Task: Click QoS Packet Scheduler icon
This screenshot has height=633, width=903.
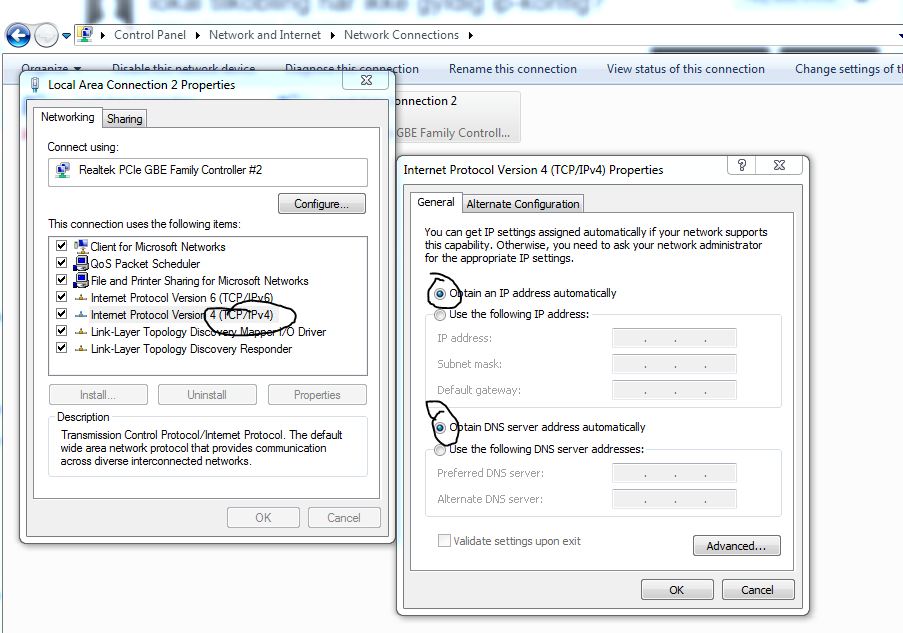Action: tap(81, 263)
